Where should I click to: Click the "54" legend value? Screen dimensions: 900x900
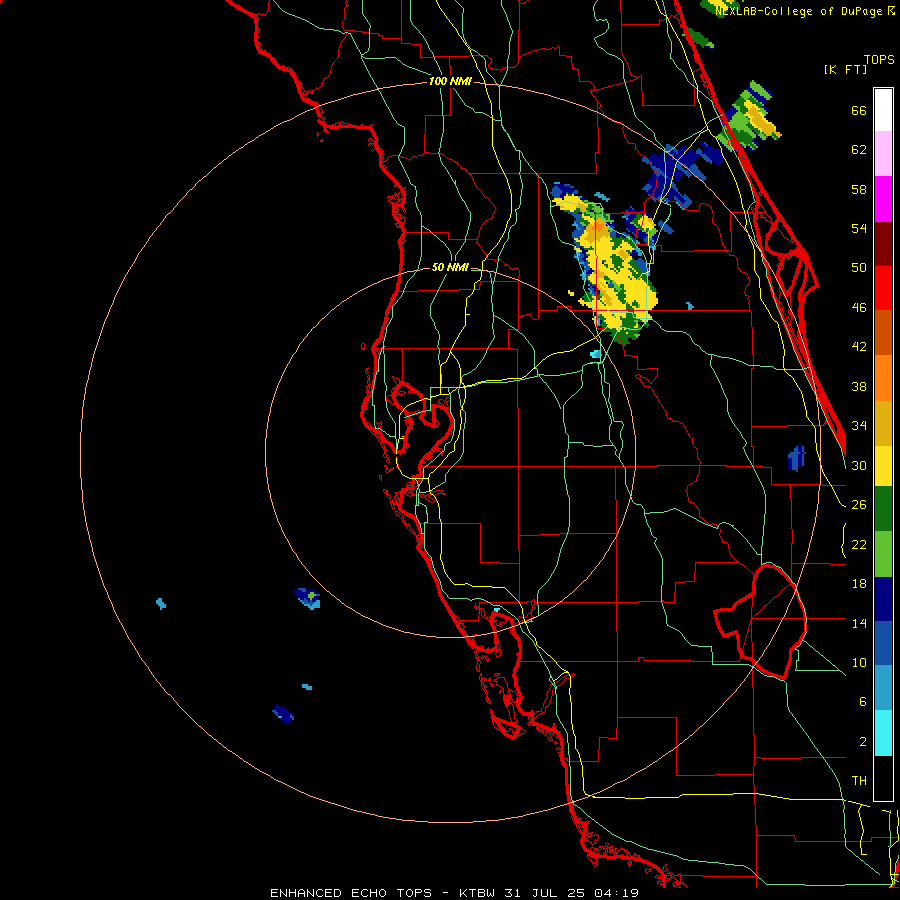(859, 228)
